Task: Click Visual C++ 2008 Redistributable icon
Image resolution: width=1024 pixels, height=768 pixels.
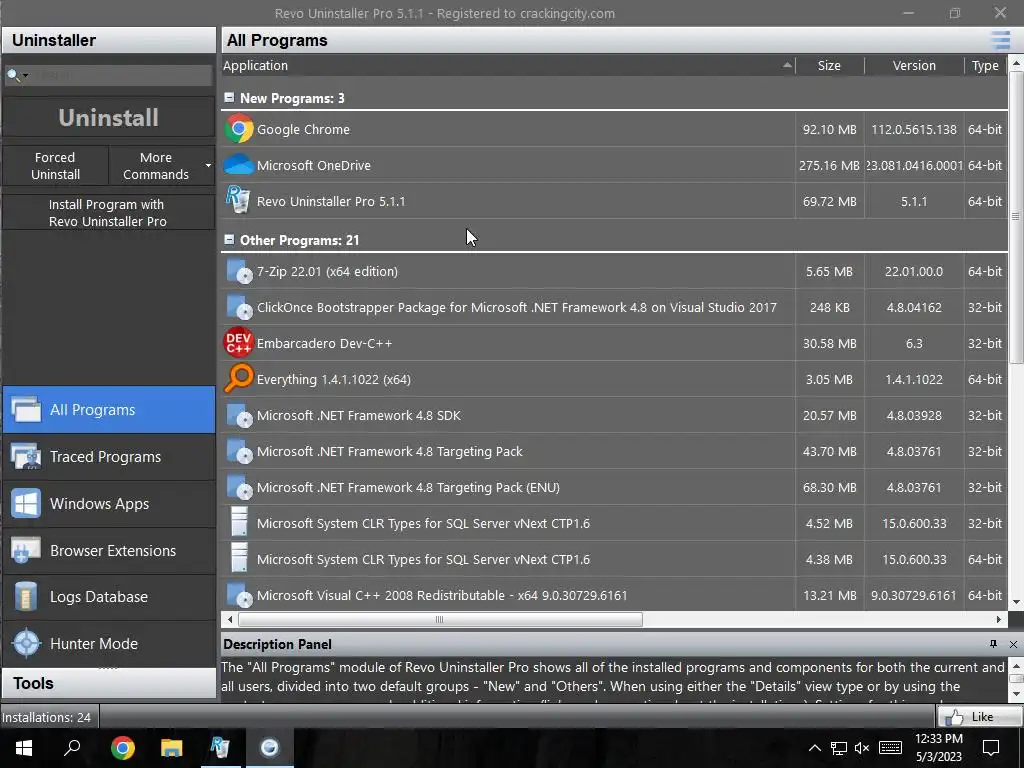Action: click(x=238, y=595)
